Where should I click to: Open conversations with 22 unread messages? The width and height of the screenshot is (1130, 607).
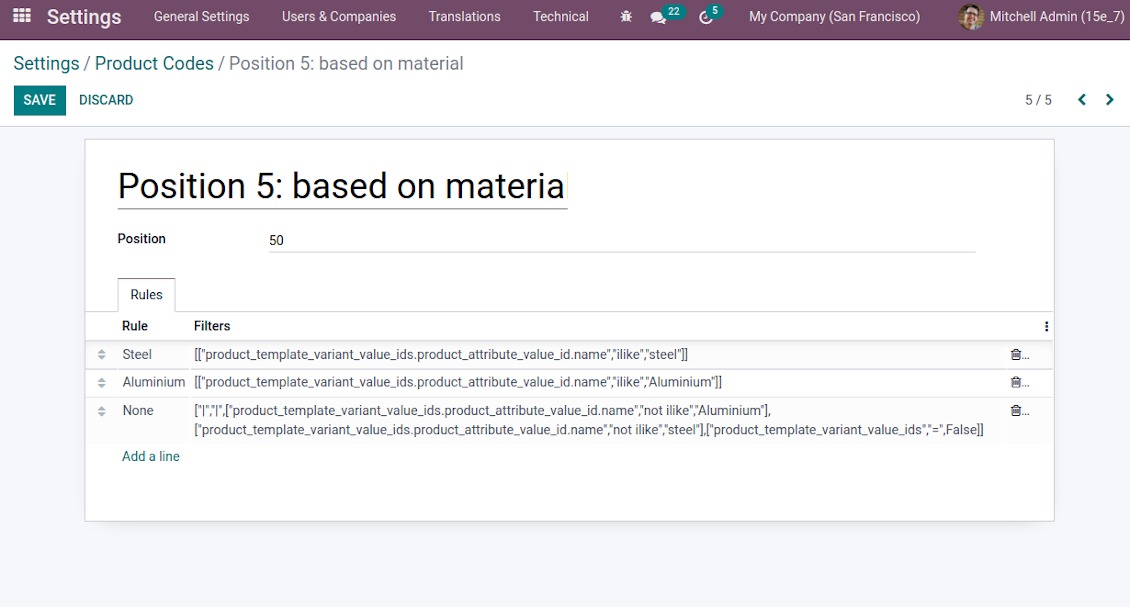658,17
